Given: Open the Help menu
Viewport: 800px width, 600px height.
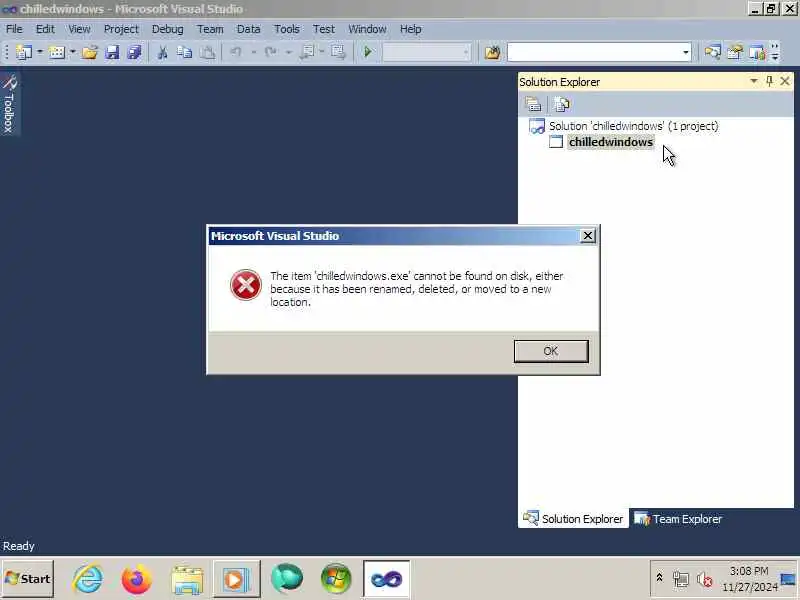Looking at the screenshot, I should (x=411, y=29).
